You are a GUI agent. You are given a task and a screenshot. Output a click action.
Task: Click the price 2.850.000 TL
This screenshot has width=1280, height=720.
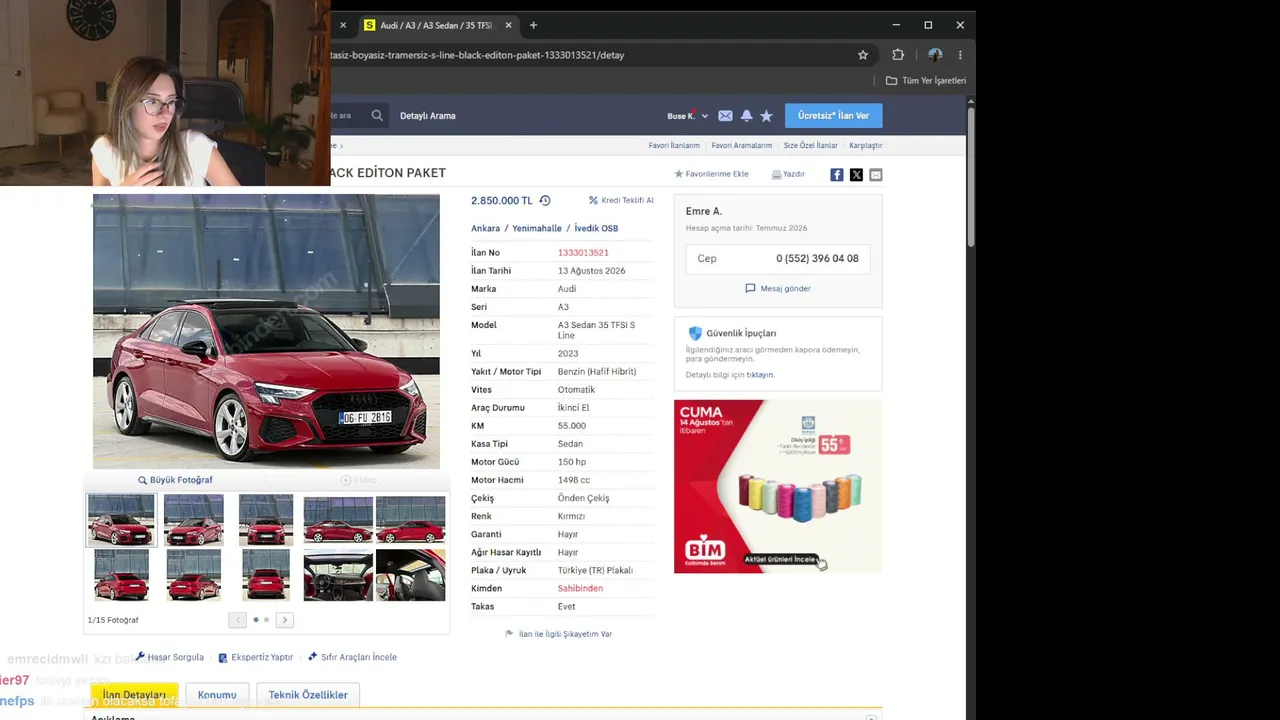click(502, 200)
